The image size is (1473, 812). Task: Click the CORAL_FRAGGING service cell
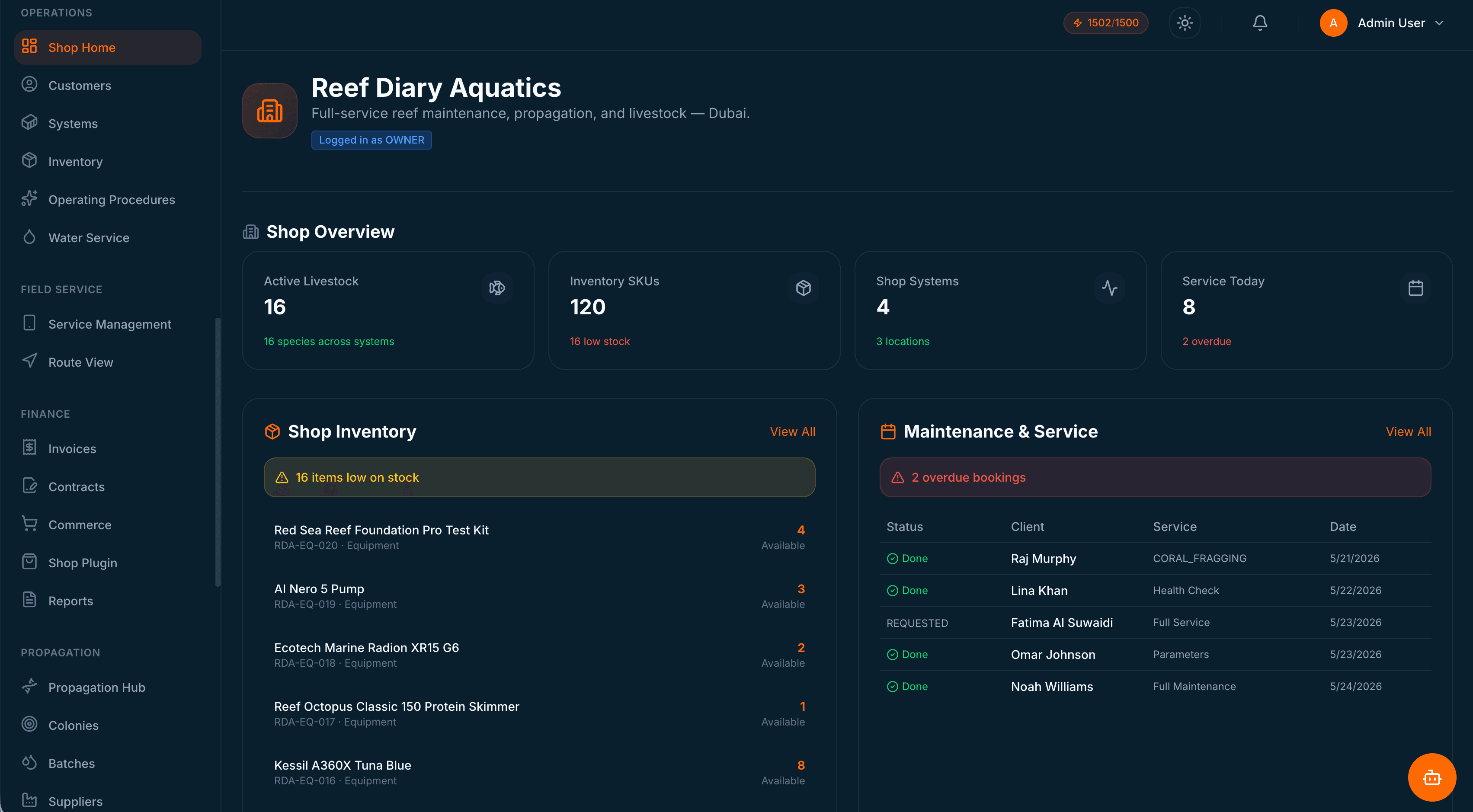click(1199, 559)
